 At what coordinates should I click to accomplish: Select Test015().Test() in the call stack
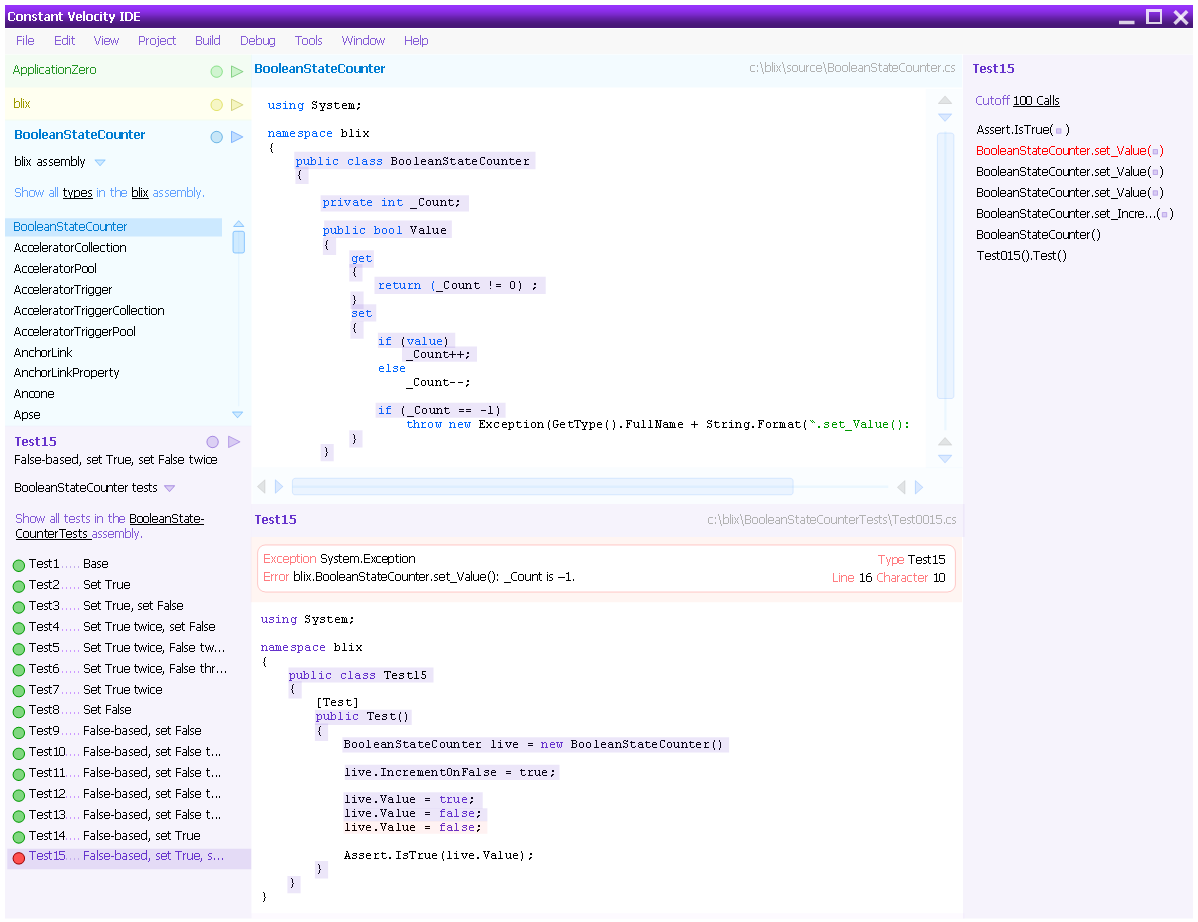point(1022,256)
